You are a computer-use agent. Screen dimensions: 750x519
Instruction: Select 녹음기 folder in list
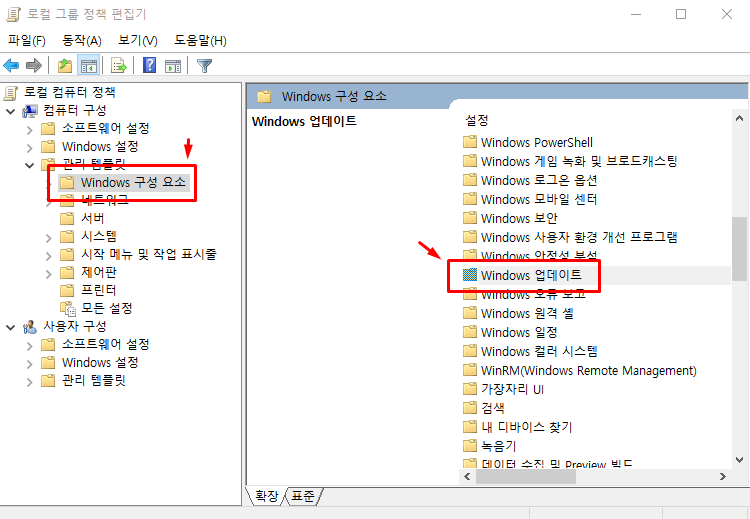[498, 446]
